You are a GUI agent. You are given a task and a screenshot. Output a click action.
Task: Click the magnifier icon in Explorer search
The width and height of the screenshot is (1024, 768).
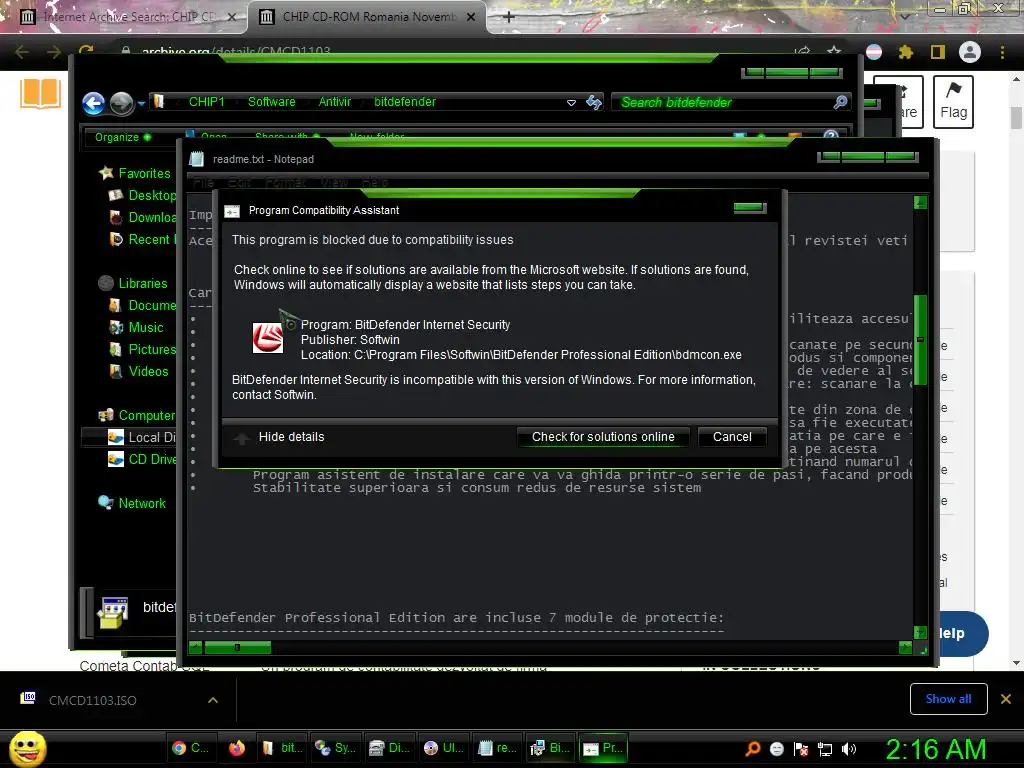(x=840, y=102)
